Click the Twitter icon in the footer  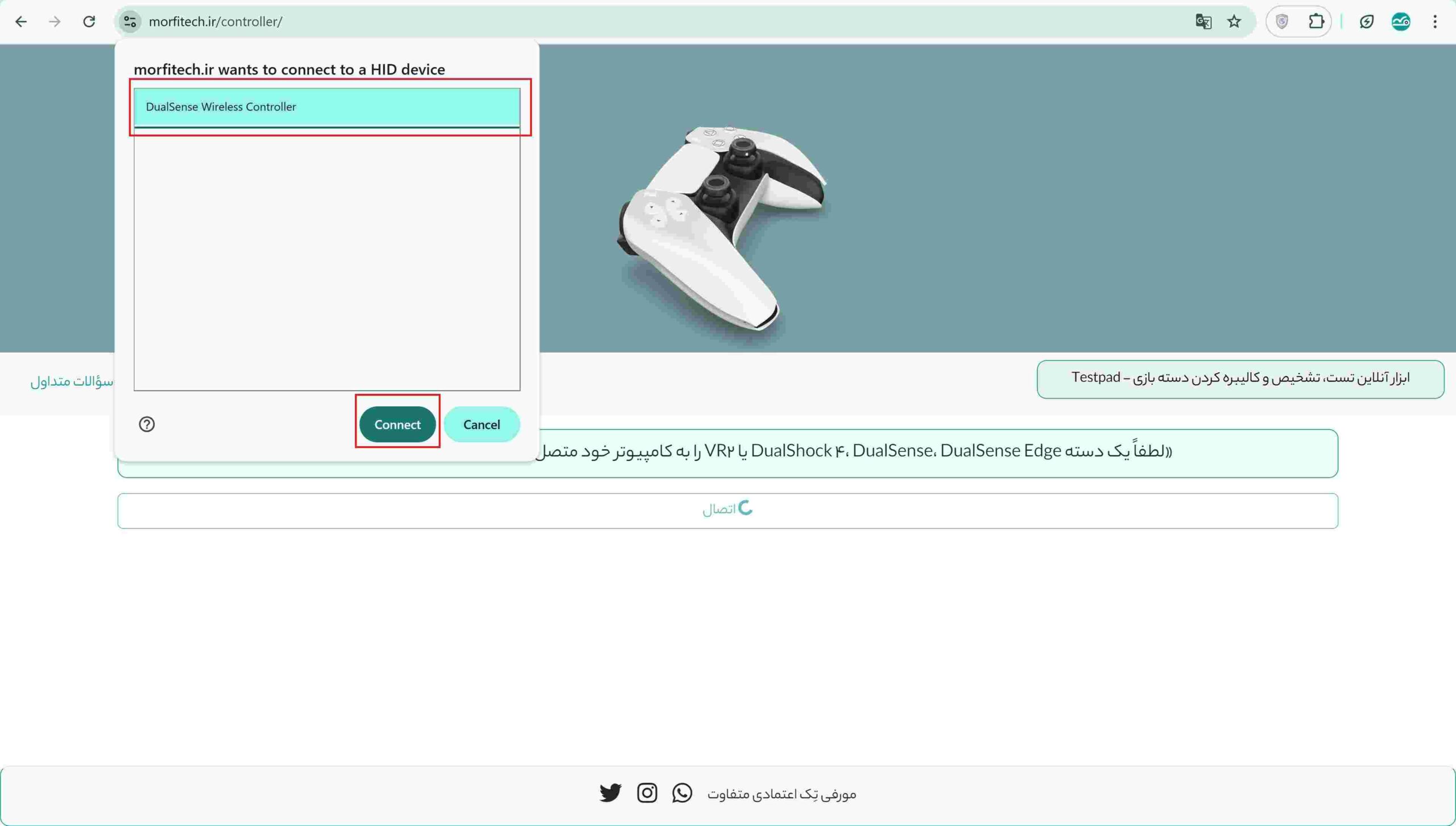(610, 792)
